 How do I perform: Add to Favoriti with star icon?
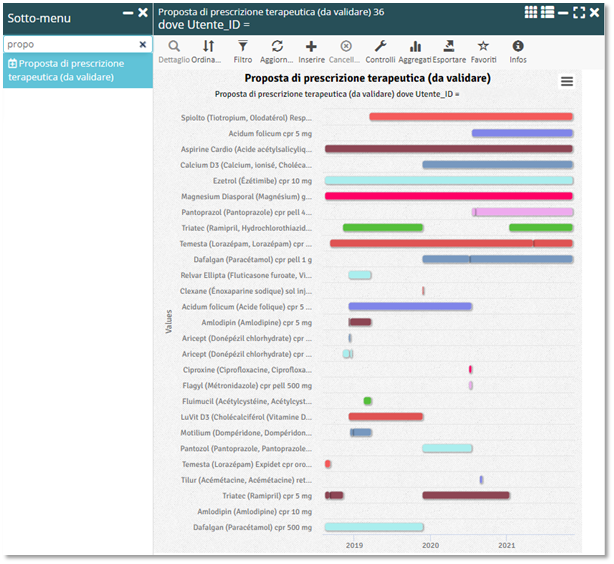483,47
